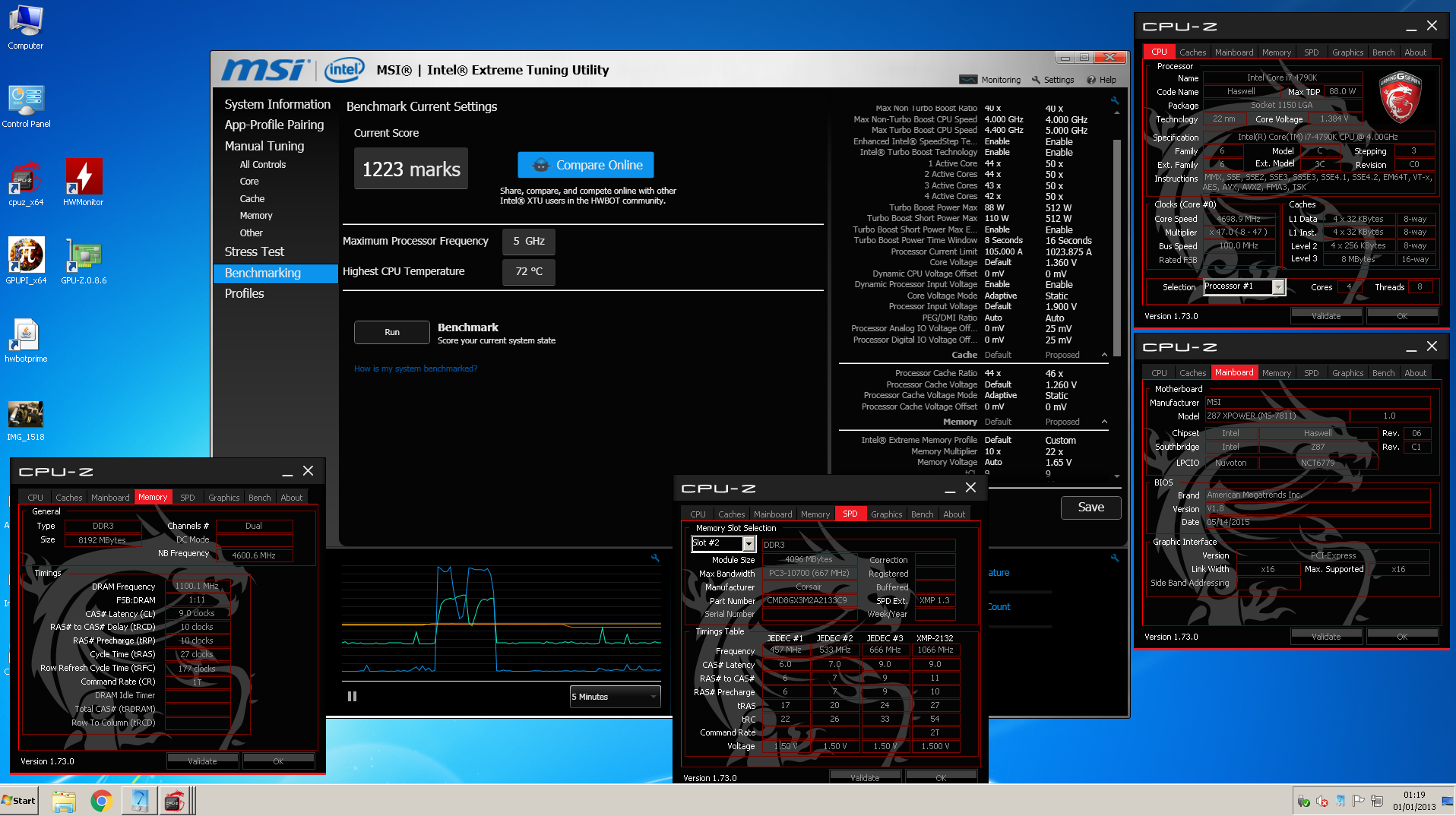Viewport: 1456px width, 816px height.
Task: Open the 5 Minutes graph duration dropdown
Action: click(615, 697)
